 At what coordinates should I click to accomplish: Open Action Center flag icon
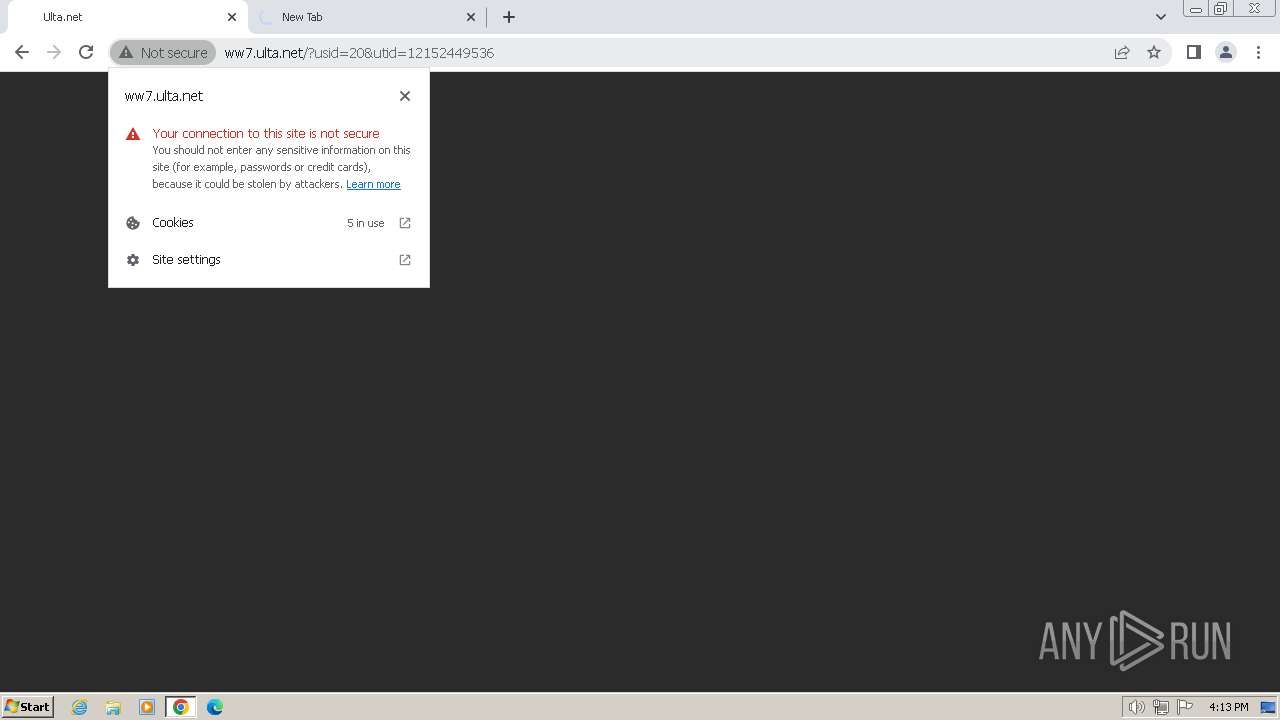(1185, 707)
